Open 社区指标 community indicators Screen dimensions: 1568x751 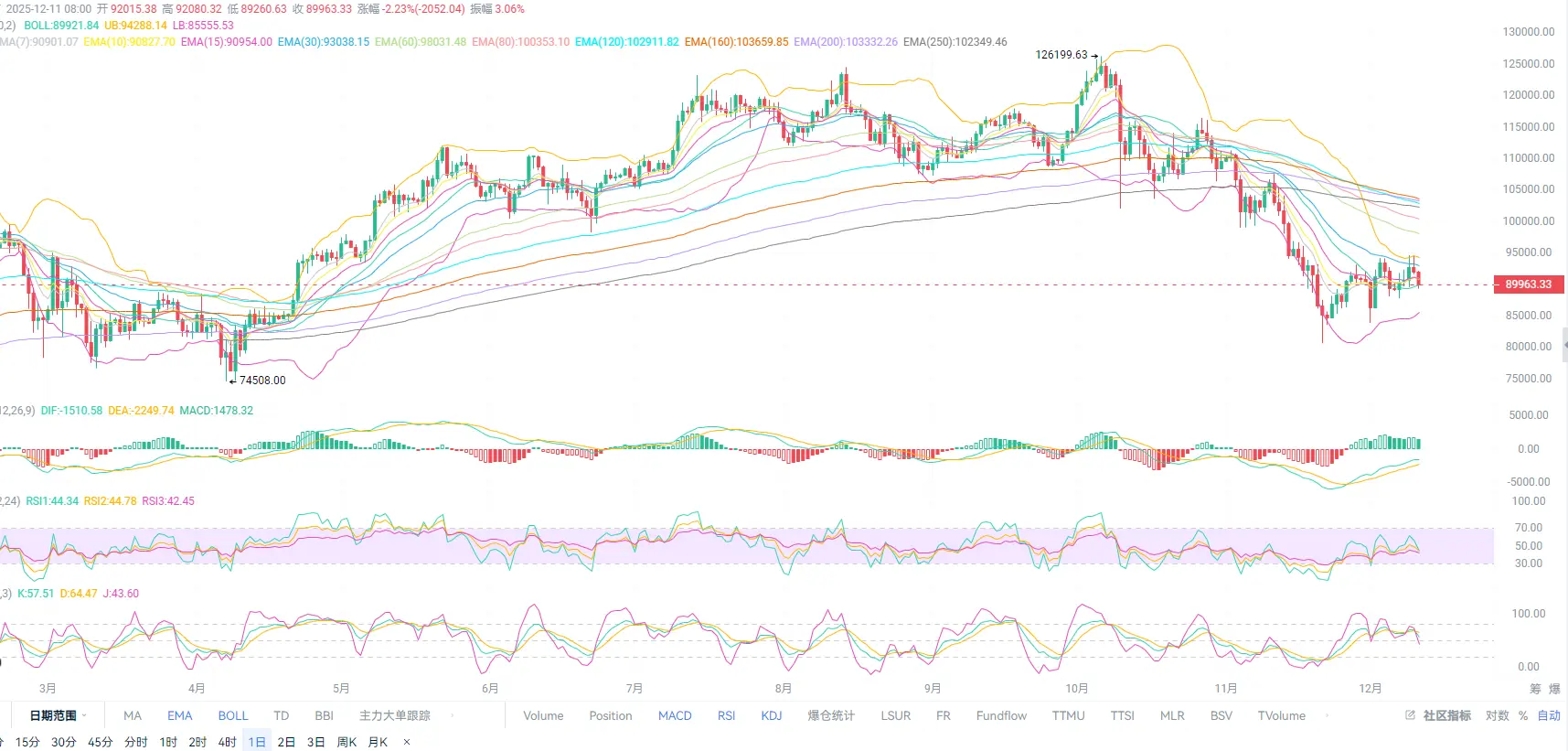1447,715
